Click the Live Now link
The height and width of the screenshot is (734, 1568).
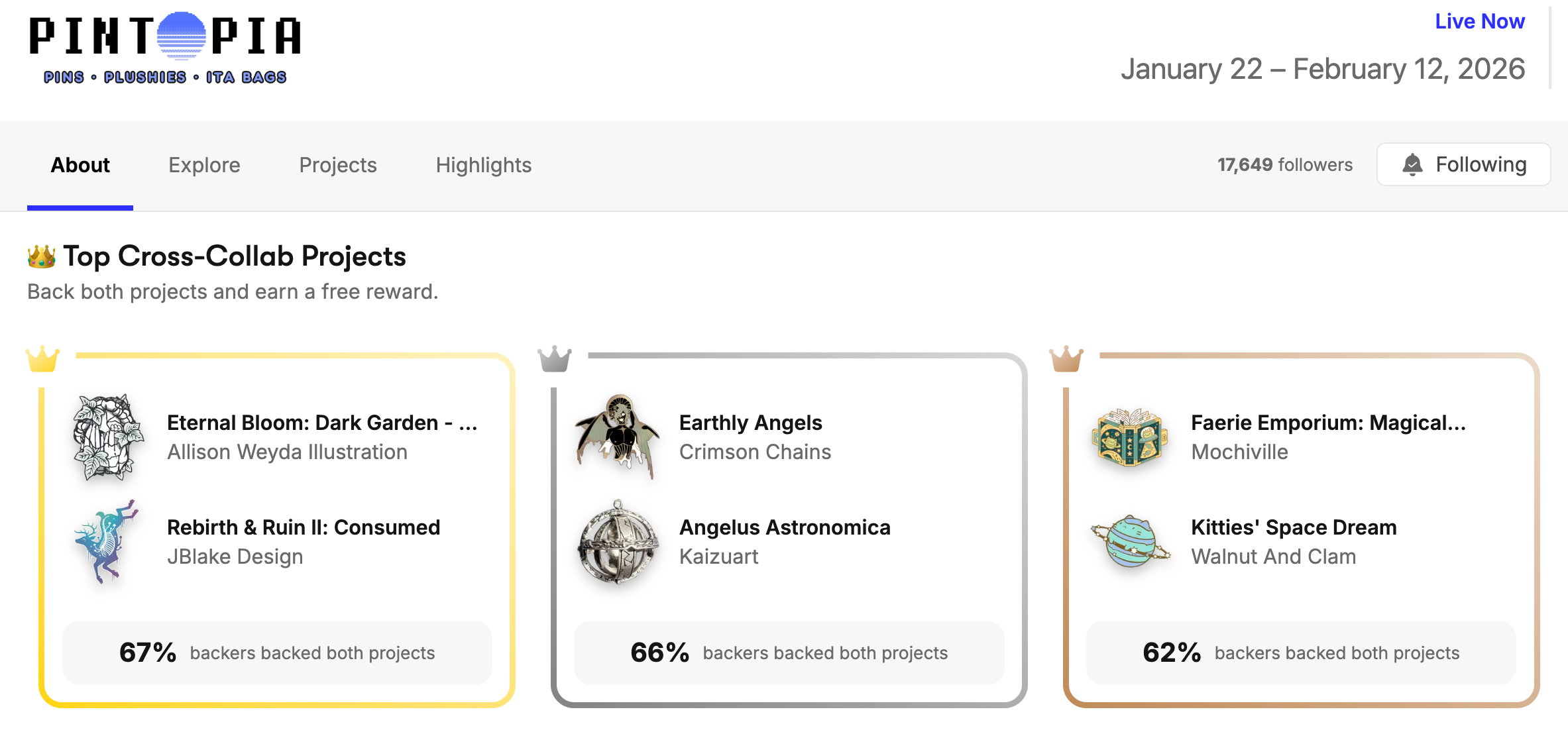1480,21
